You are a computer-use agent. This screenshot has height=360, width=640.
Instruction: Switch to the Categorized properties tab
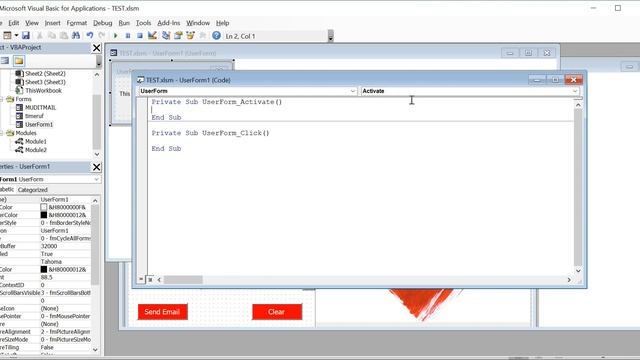(33, 190)
